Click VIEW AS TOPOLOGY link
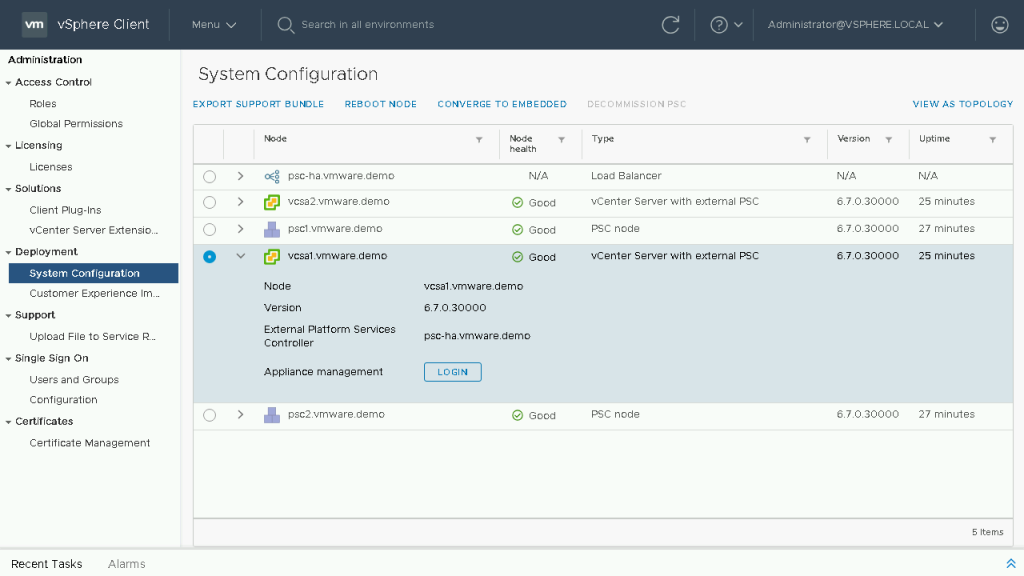The height and width of the screenshot is (576, 1024). pyautogui.click(x=963, y=104)
